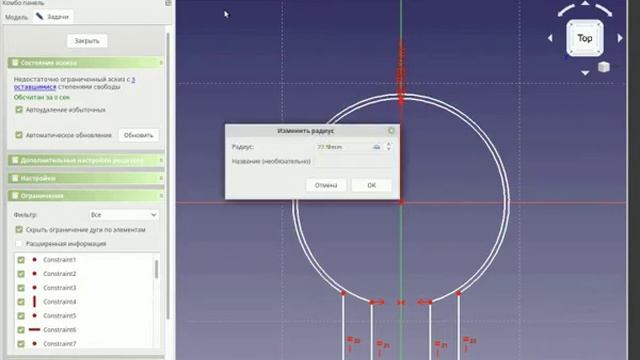This screenshot has height=360, width=640.
Task: Click the clockwise curved rotation arrow
Action: (604, 10)
